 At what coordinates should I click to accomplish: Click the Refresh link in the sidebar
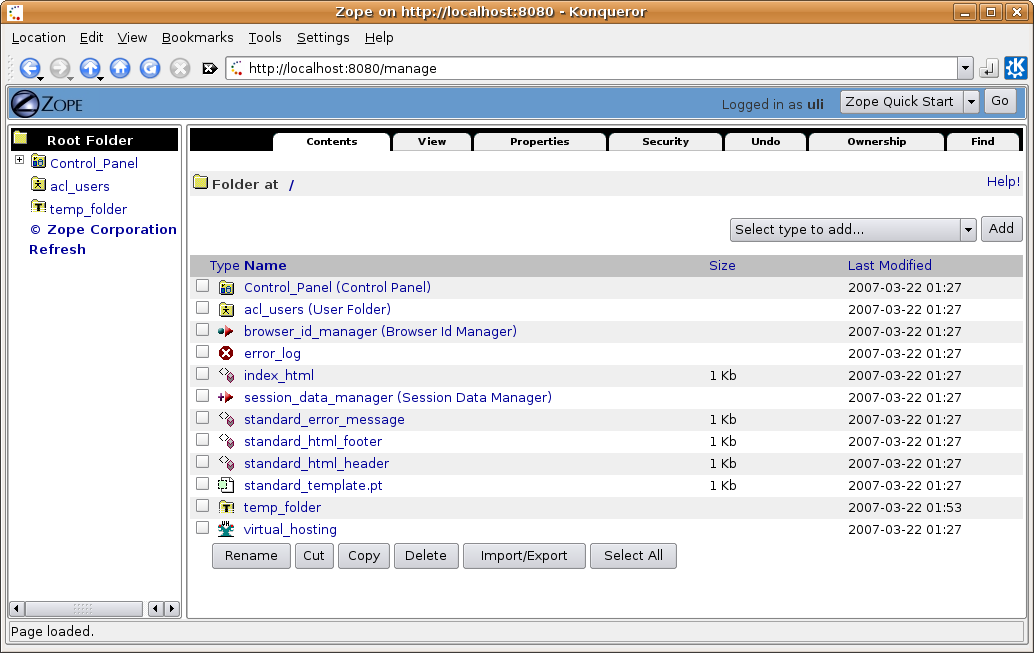pyautogui.click(x=57, y=249)
